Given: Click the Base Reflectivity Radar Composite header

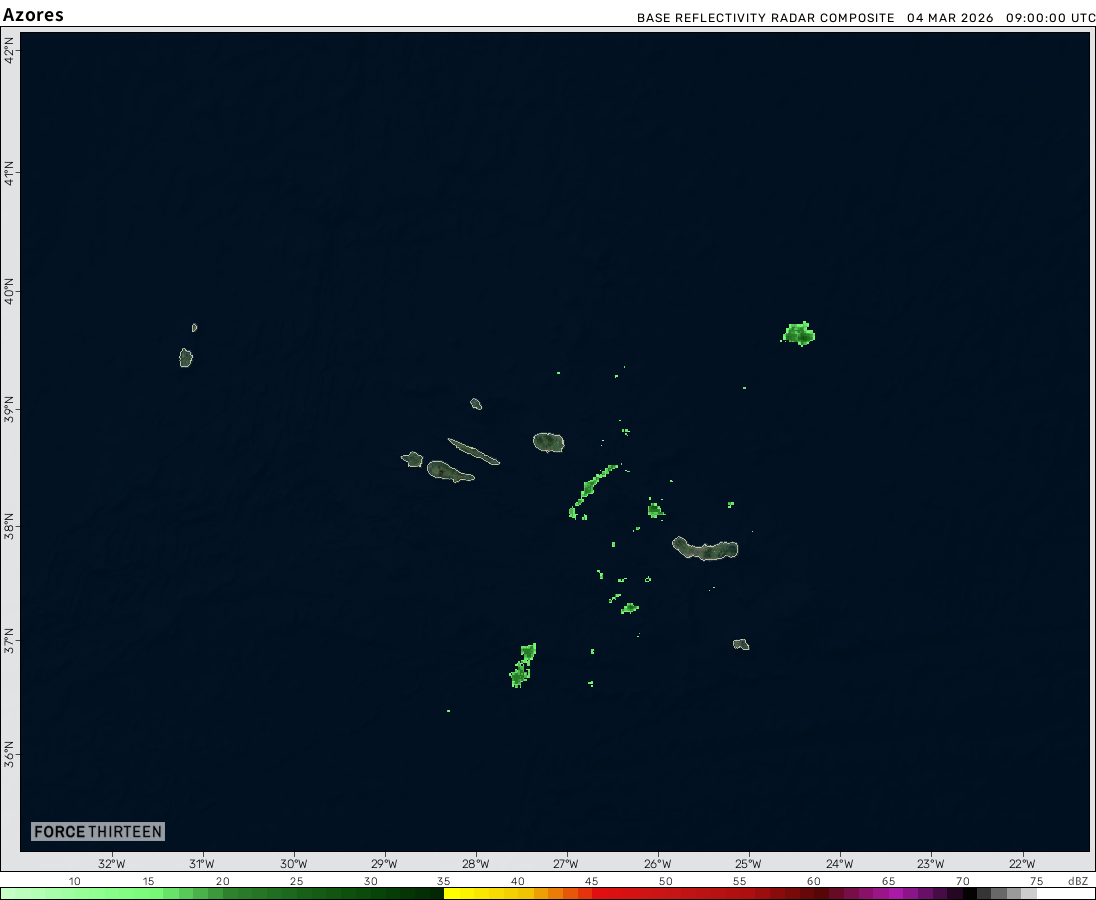Looking at the screenshot, I should (x=766, y=18).
